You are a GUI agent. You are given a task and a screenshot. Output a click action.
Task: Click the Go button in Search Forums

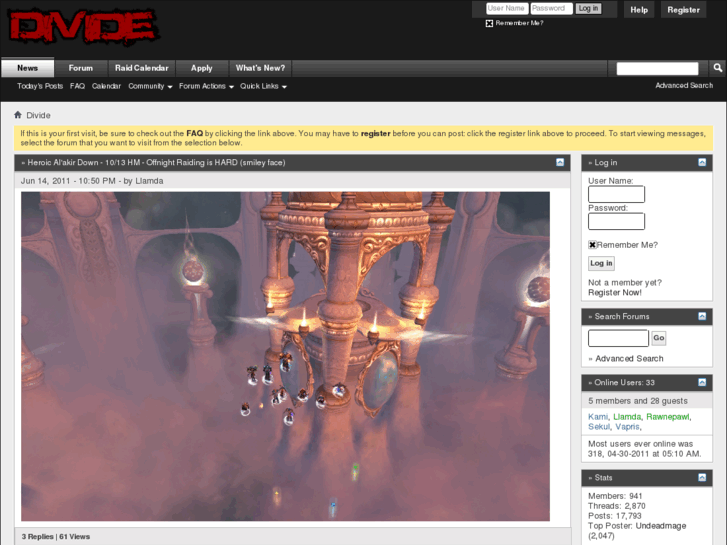pyautogui.click(x=658, y=338)
